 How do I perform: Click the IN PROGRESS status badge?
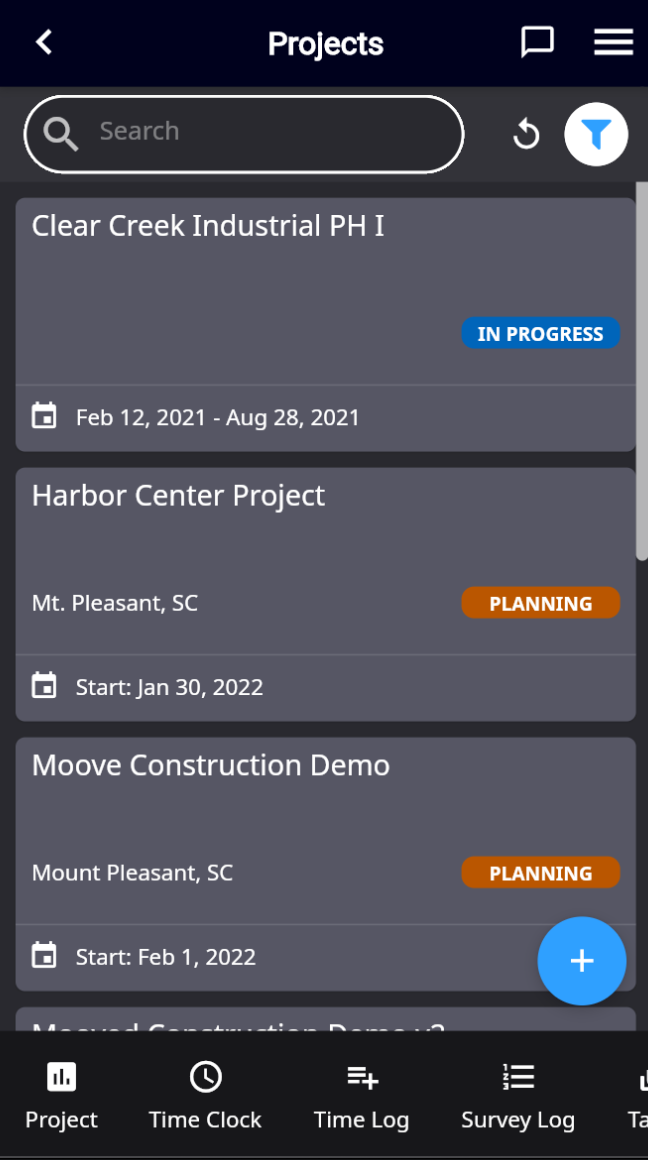(541, 333)
